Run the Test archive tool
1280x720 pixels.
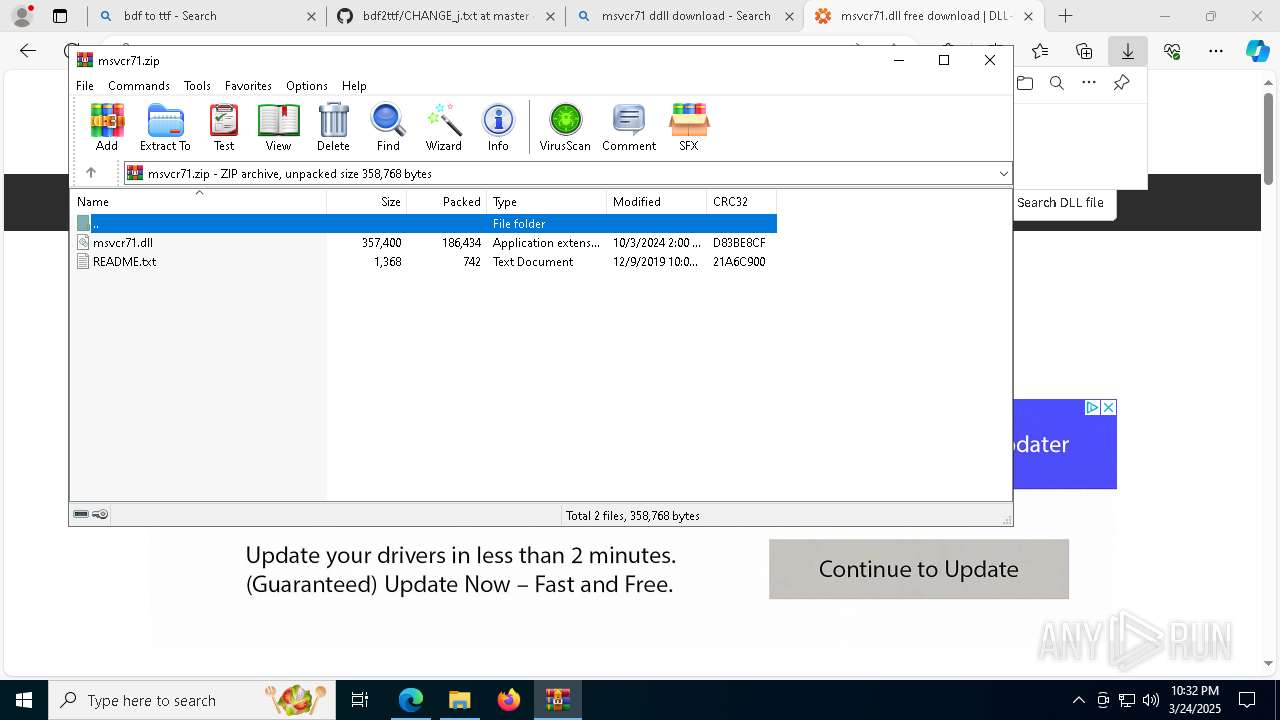pos(224,127)
